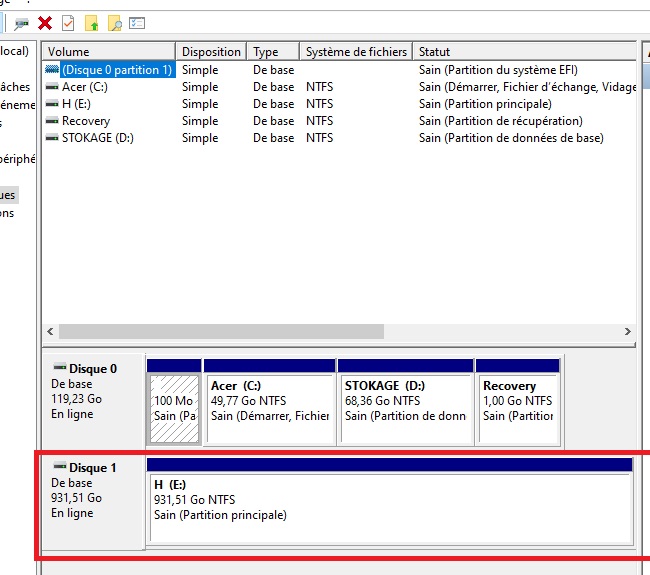Select Acer (C:) volume in the list
650x575 pixels.
click(84, 87)
